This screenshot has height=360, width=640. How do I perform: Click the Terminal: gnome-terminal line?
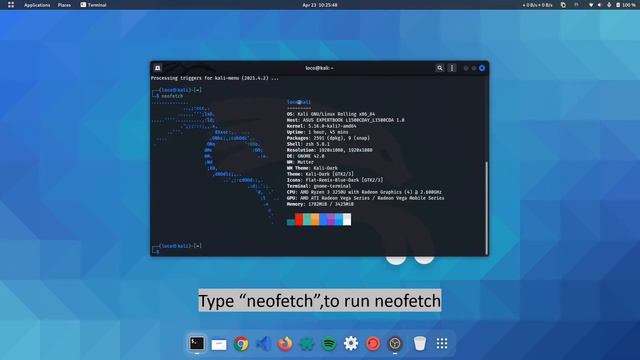click(318, 186)
